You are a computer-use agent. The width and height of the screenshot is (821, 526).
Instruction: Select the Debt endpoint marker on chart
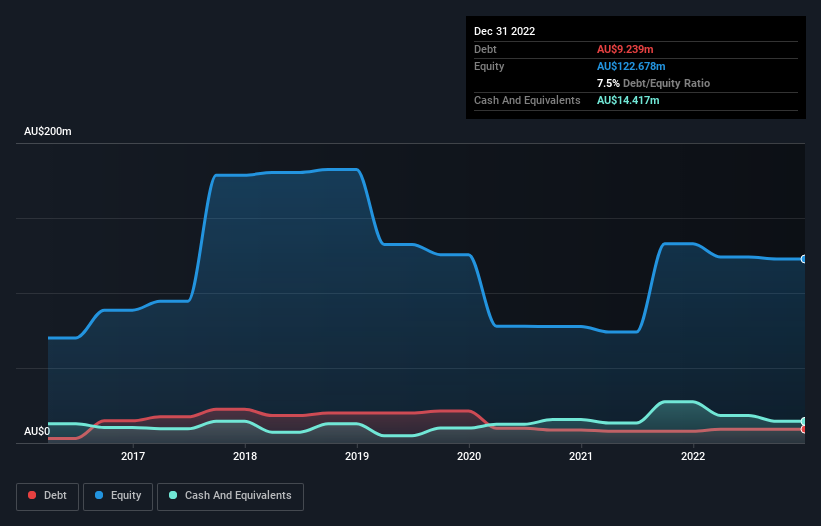pos(804,429)
